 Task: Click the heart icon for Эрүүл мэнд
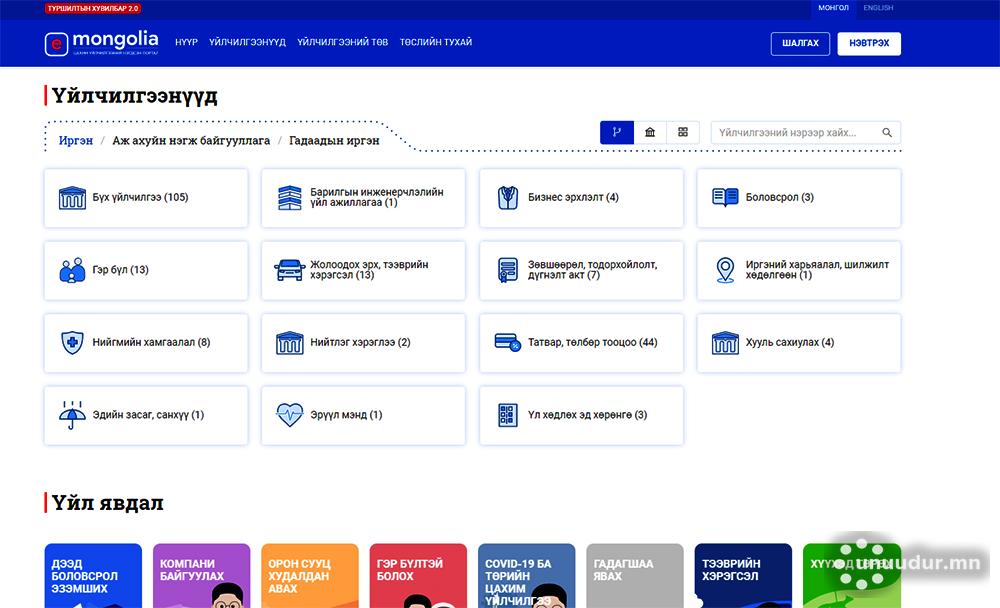290,415
